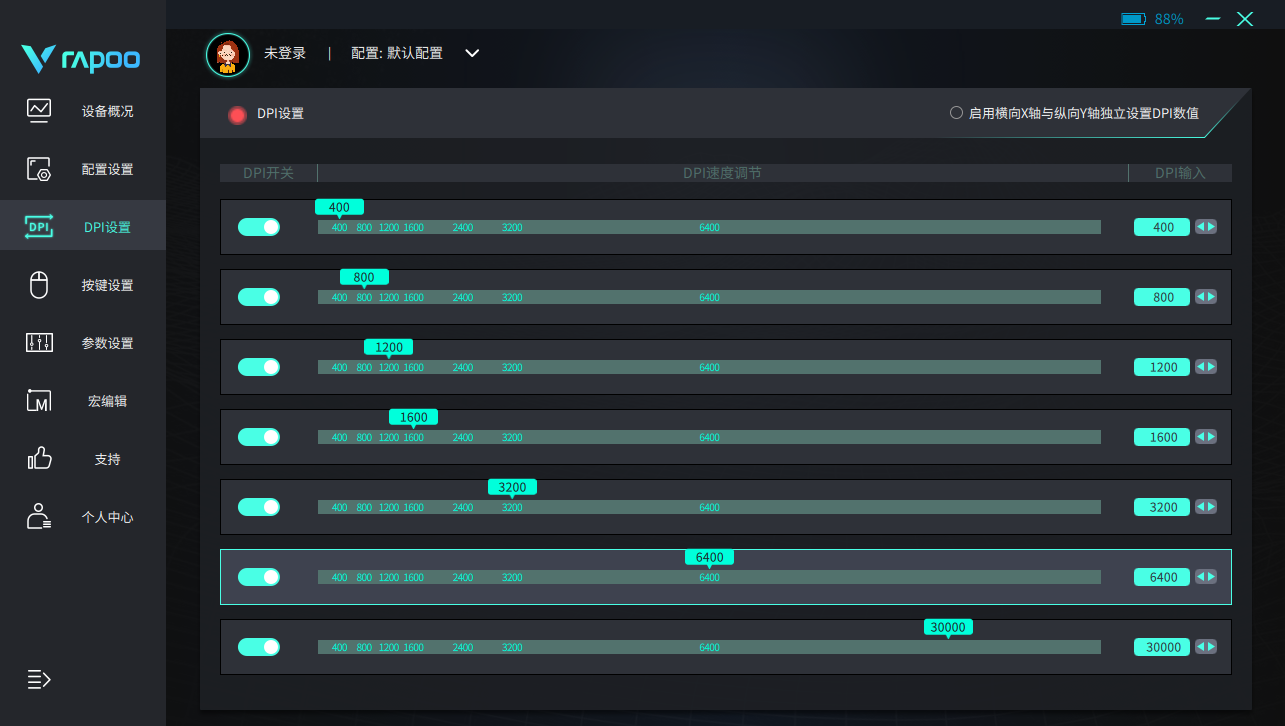
Task: Toggle the 6400 DPI level switch
Action: coord(259,577)
